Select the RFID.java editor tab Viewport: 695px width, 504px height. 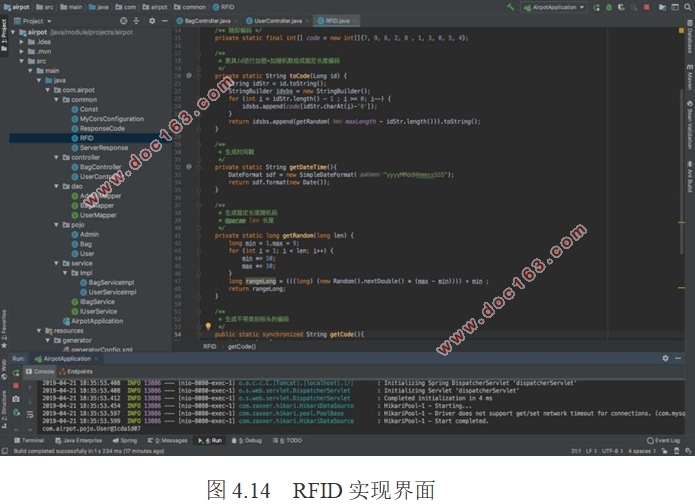coord(336,21)
